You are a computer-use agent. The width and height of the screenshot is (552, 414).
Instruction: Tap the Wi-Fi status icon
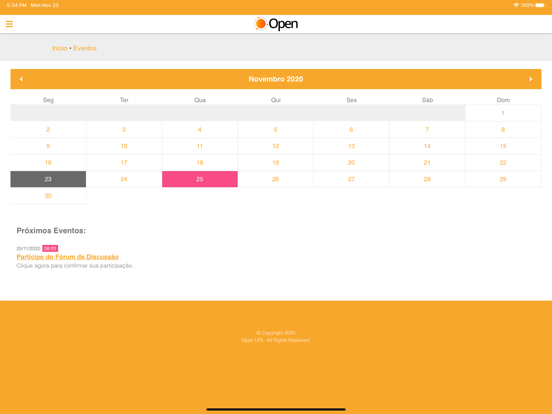click(516, 5)
